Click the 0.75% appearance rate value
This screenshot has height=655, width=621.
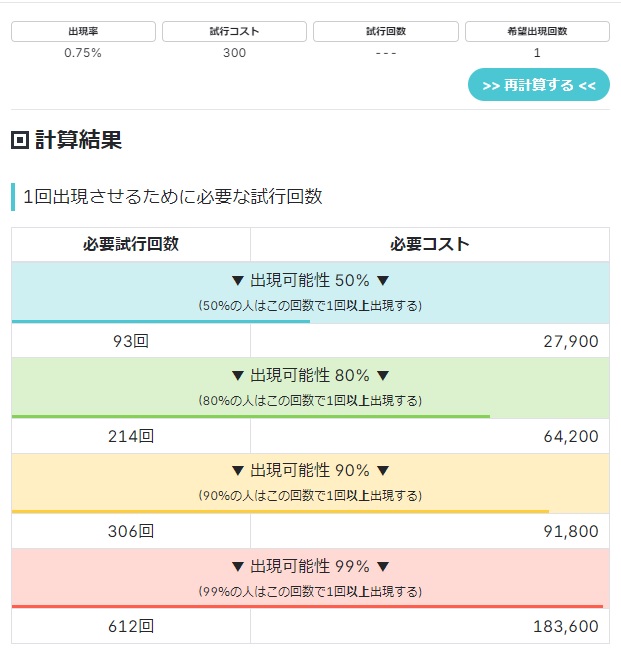point(83,53)
